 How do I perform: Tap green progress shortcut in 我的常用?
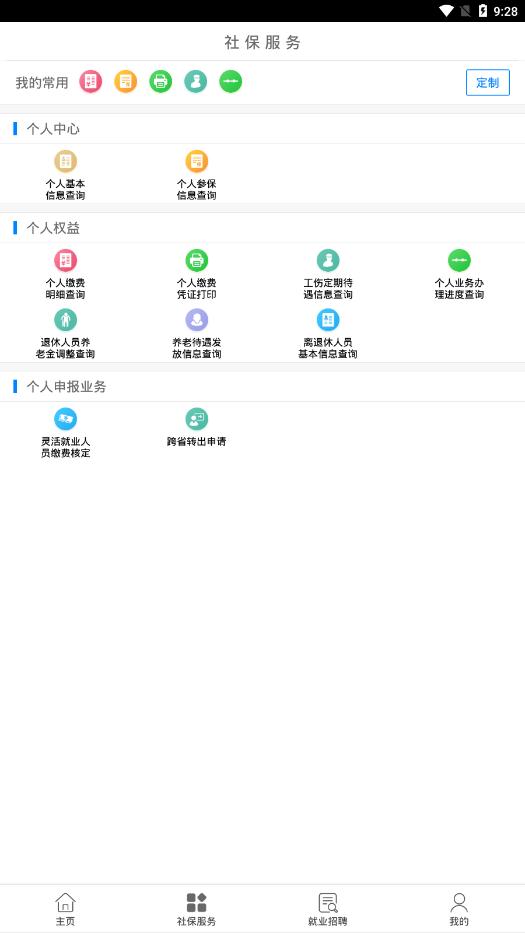click(231, 82)
